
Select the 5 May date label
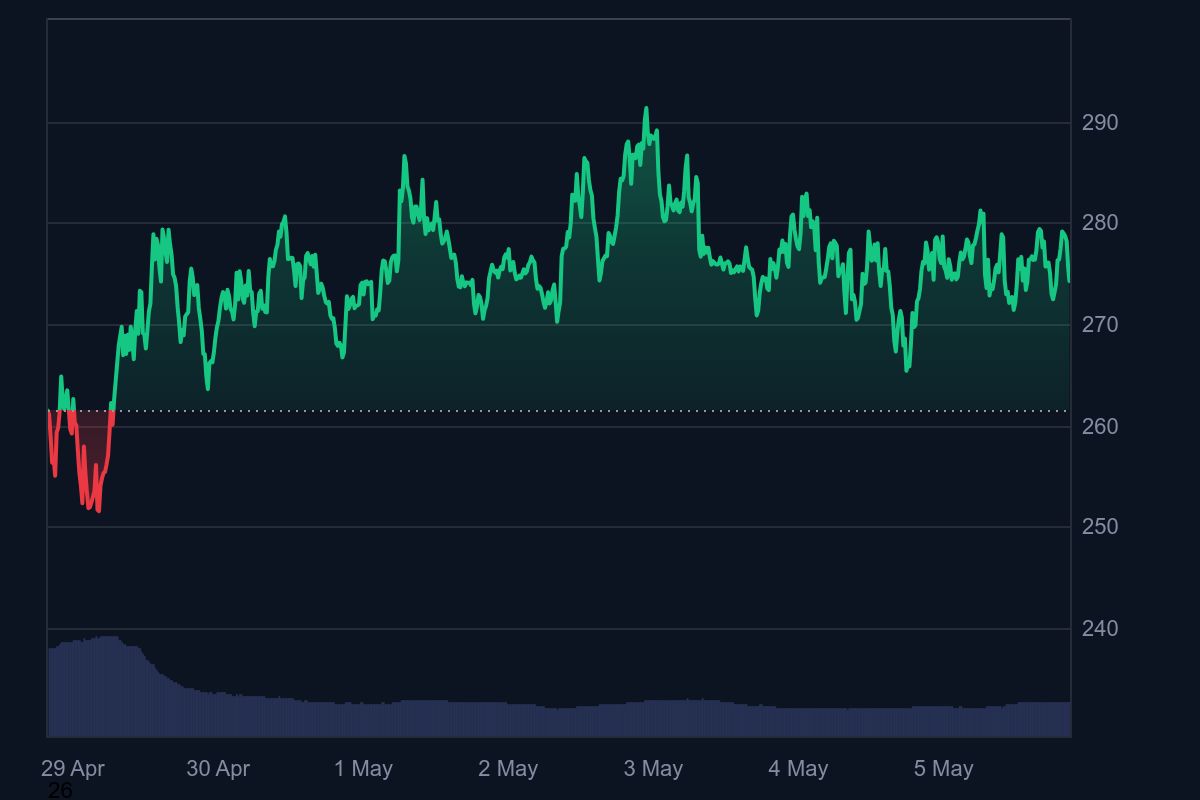pos(943,769)
